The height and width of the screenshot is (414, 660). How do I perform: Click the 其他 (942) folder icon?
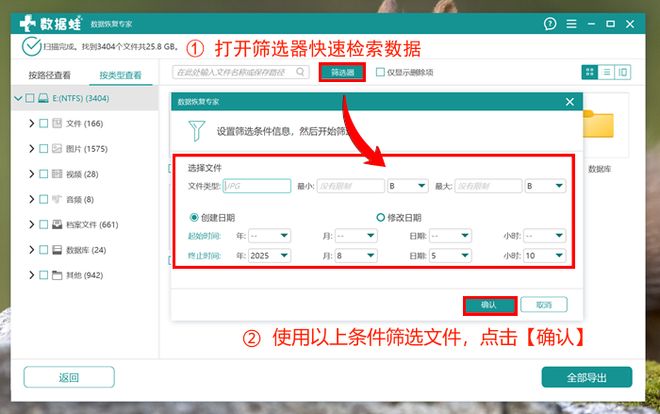point(57,275)
